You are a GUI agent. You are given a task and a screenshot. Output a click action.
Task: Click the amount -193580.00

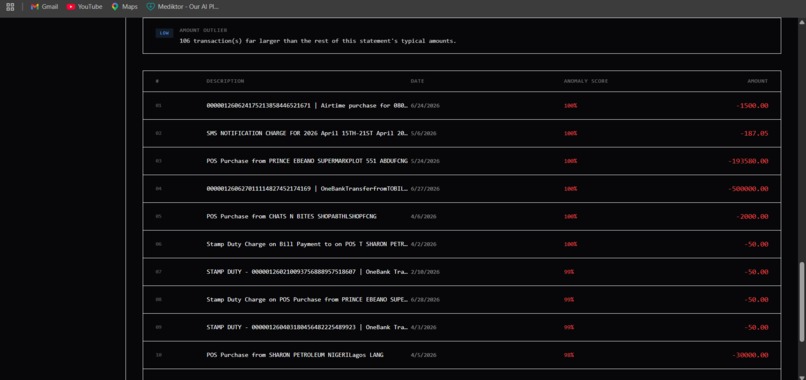(748, 161)
